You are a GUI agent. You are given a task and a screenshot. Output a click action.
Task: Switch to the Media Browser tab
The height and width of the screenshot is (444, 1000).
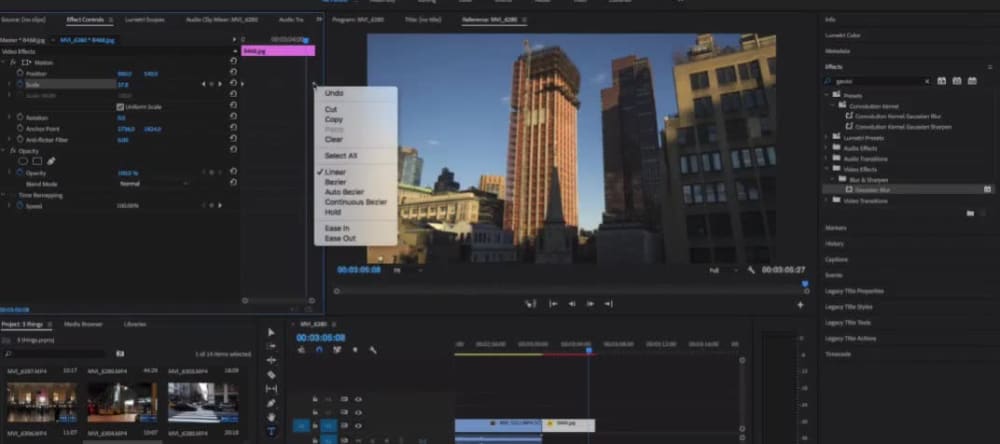(84, 324)
